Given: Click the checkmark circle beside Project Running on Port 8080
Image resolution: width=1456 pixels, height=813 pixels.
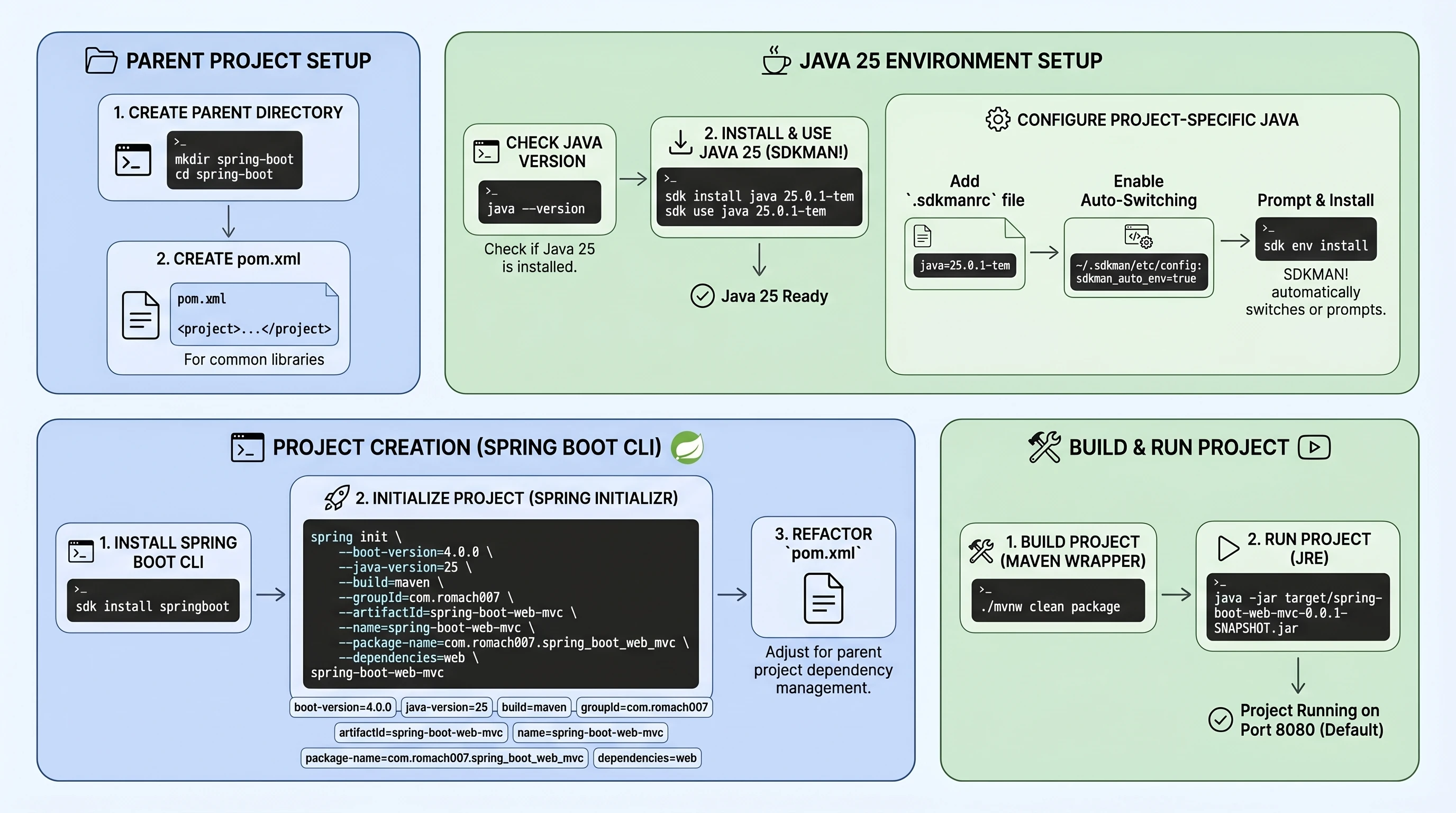Looking at the screenshot, I should [1221, 720].
